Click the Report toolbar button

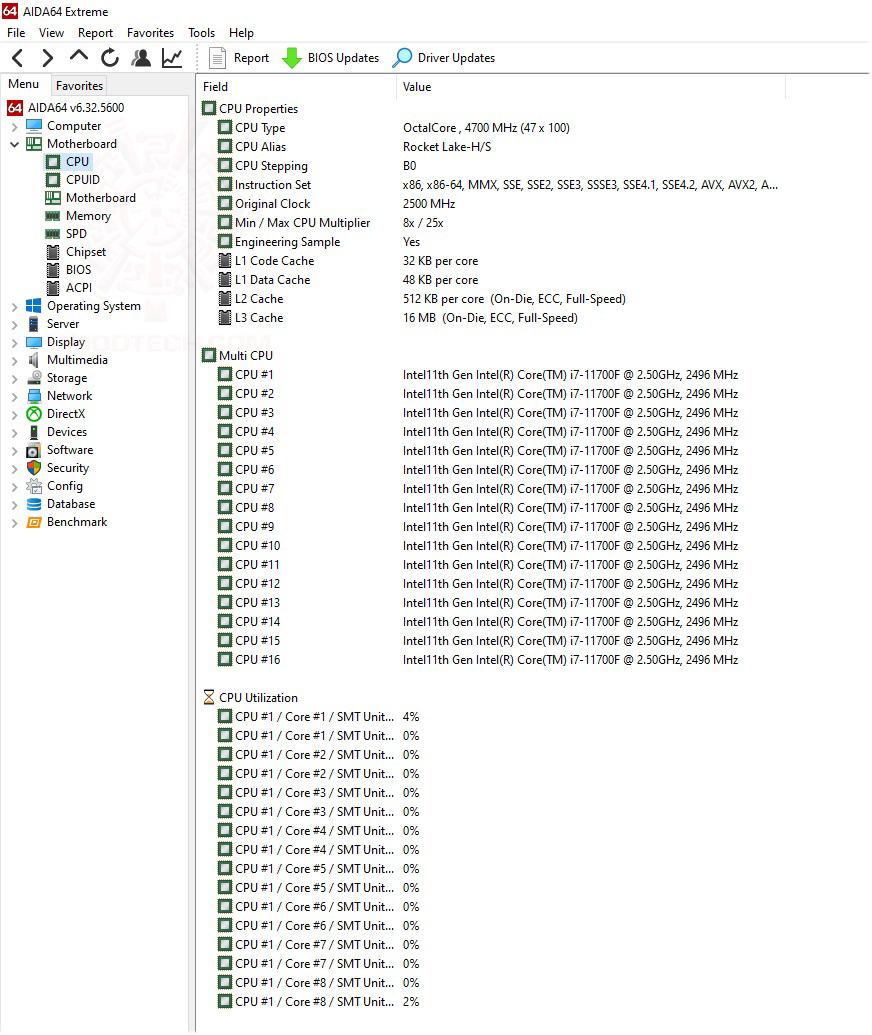point(239,58)
